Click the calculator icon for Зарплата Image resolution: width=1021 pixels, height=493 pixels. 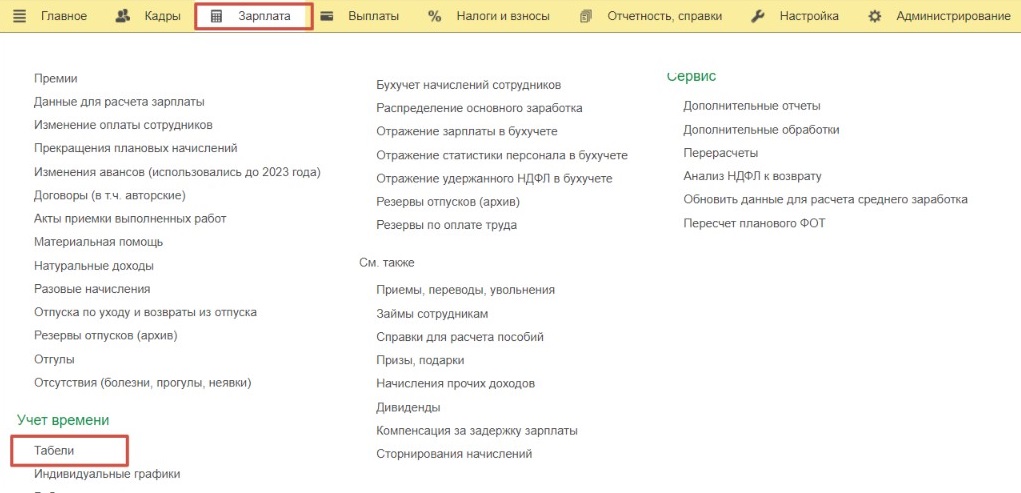point(216,16)
